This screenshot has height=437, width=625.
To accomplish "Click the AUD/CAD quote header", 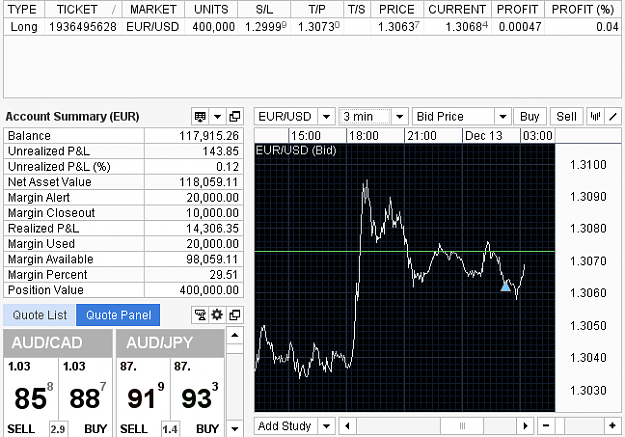I will tap(58, 343).
